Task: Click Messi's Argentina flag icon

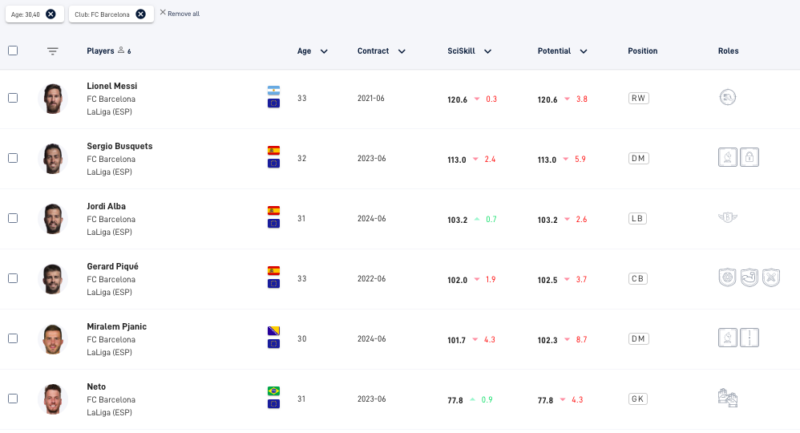Action: pos(273,91)
